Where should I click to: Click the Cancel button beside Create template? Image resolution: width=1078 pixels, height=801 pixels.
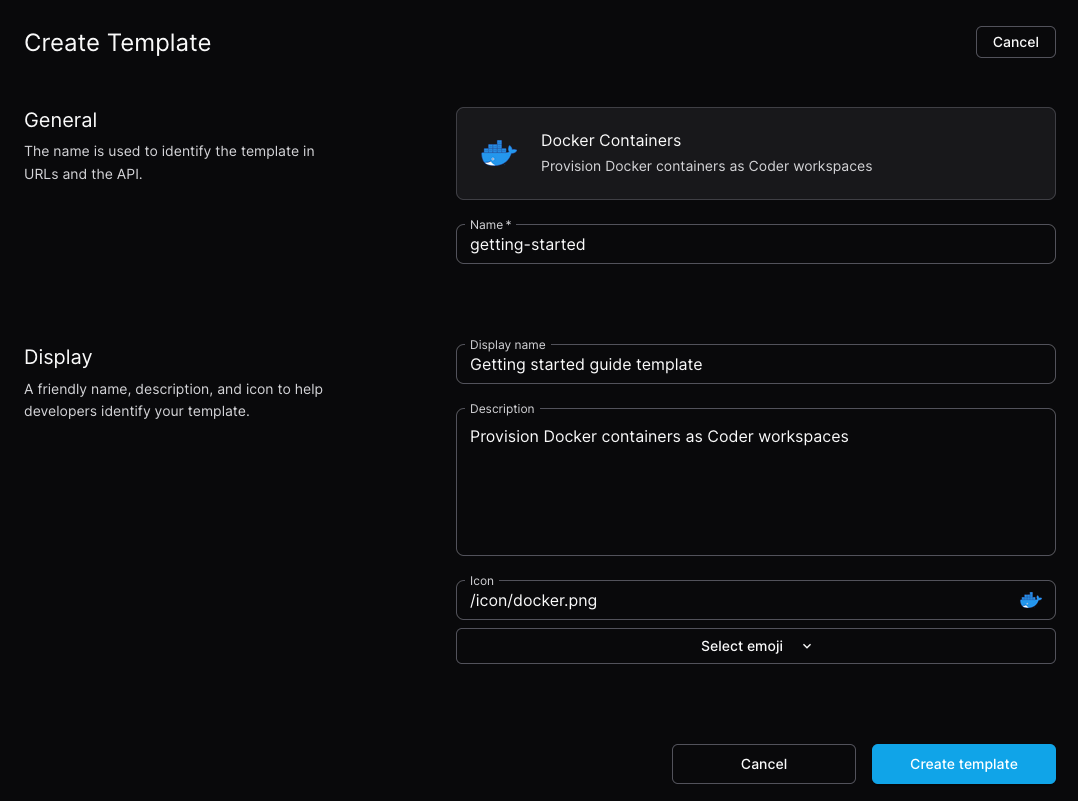point(763,764)
